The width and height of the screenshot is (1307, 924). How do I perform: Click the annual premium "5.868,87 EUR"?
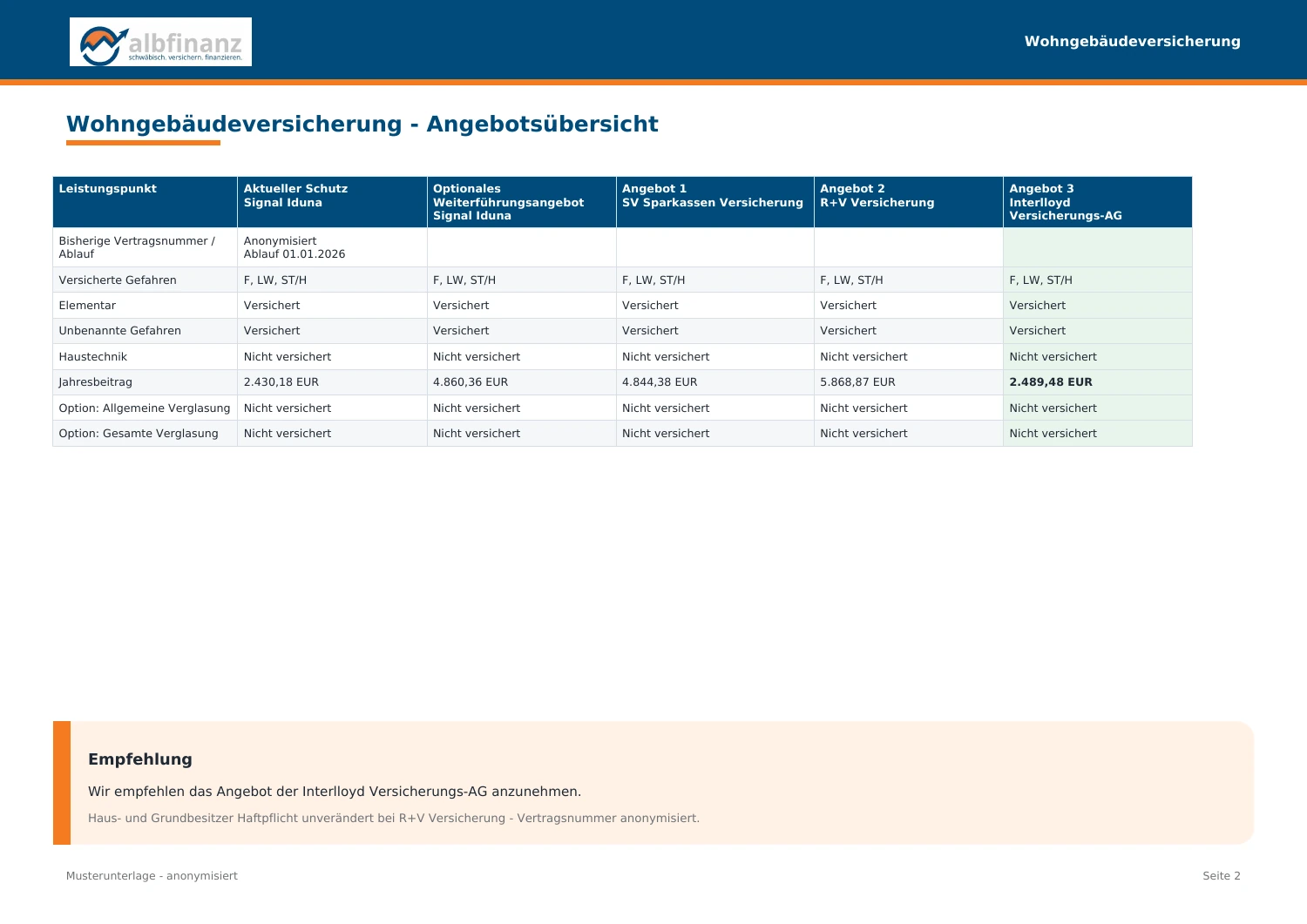[857, 381]
